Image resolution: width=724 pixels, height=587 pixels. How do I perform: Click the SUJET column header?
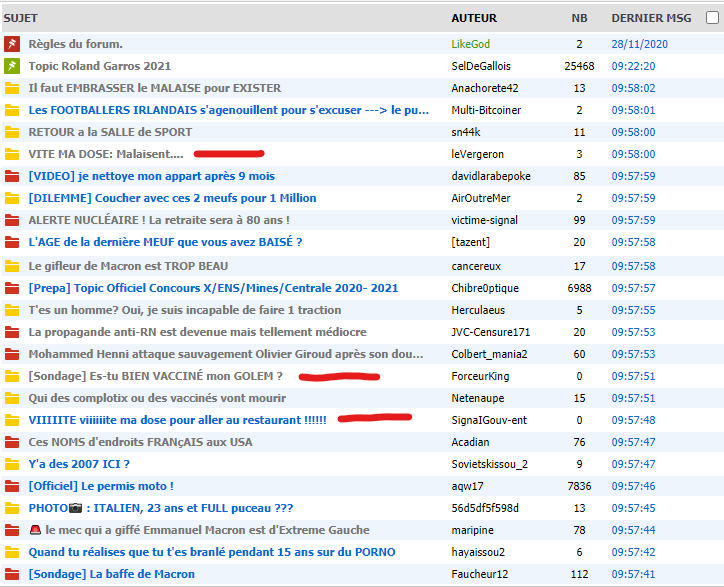point(20,18)
